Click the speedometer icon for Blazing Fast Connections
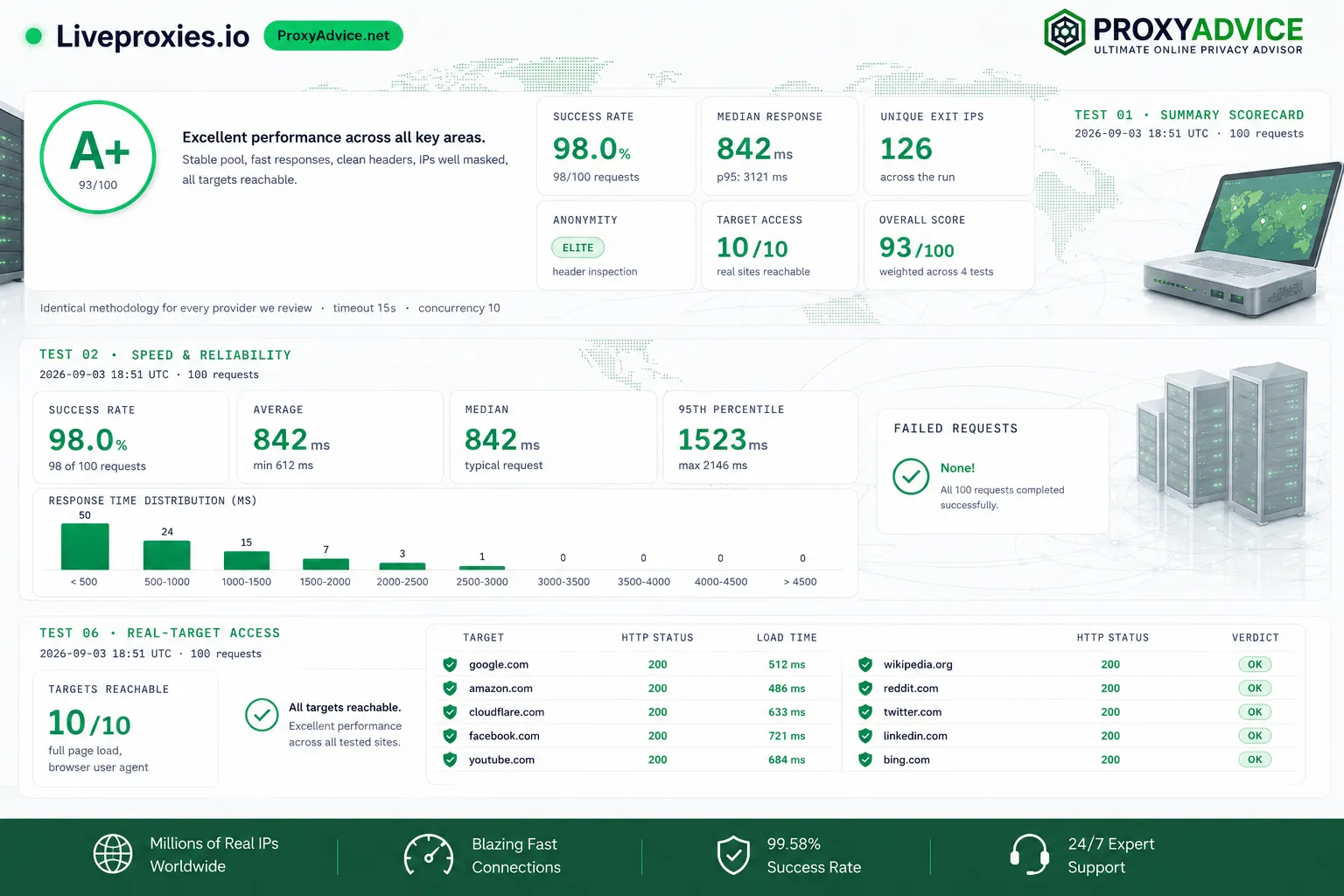 (429, 855)
